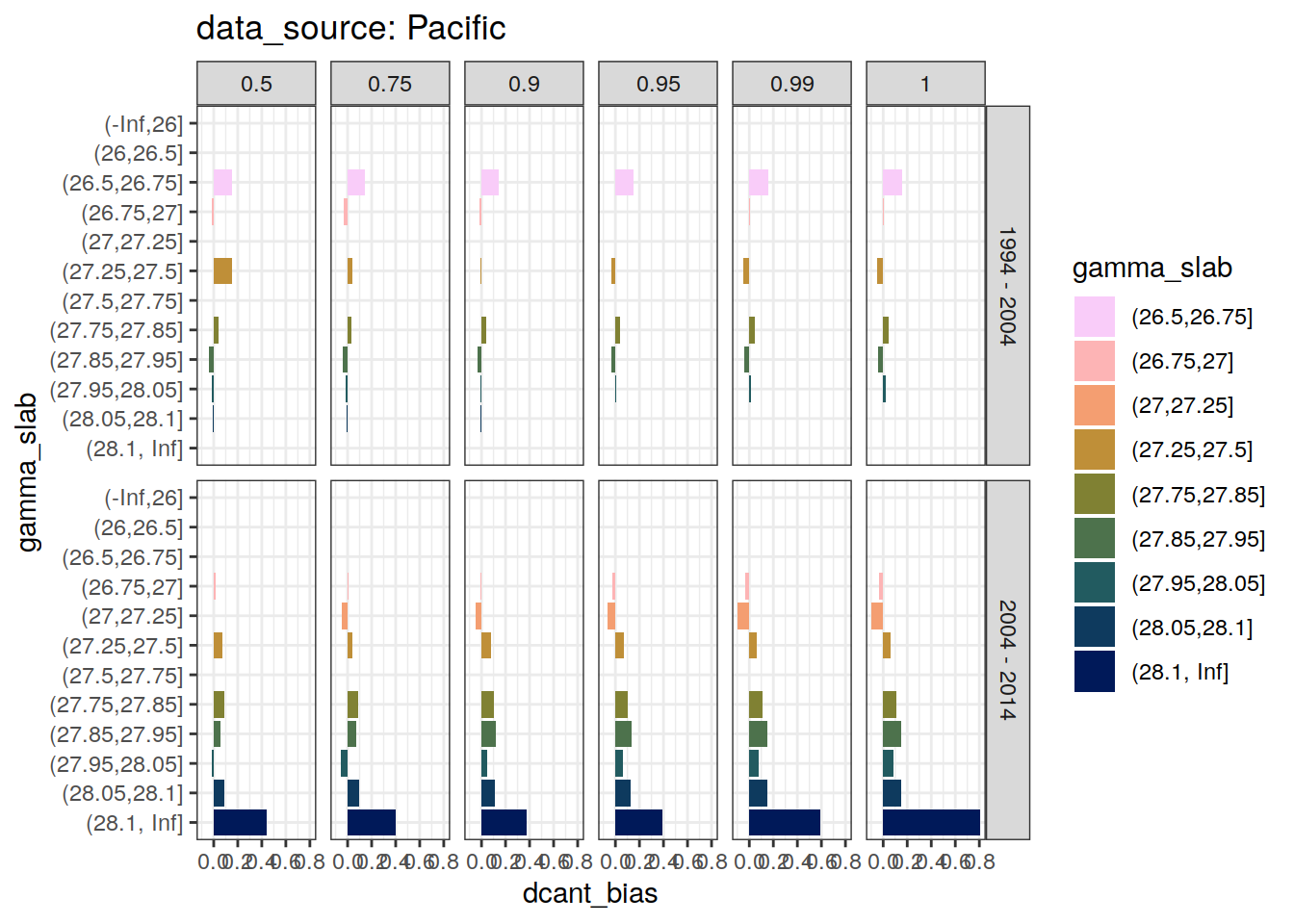The image size is (1294, 924).
Task: Click the dcant_bias x-axis title
Action: [x=590, y=893]
